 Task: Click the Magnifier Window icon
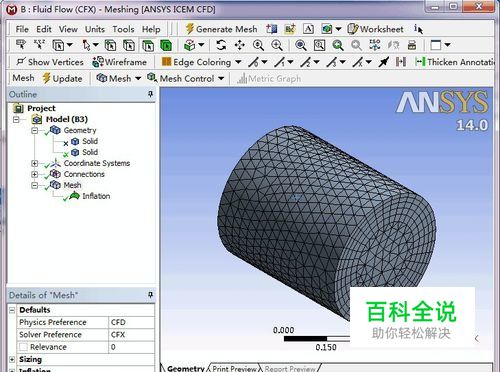point(319,45)
